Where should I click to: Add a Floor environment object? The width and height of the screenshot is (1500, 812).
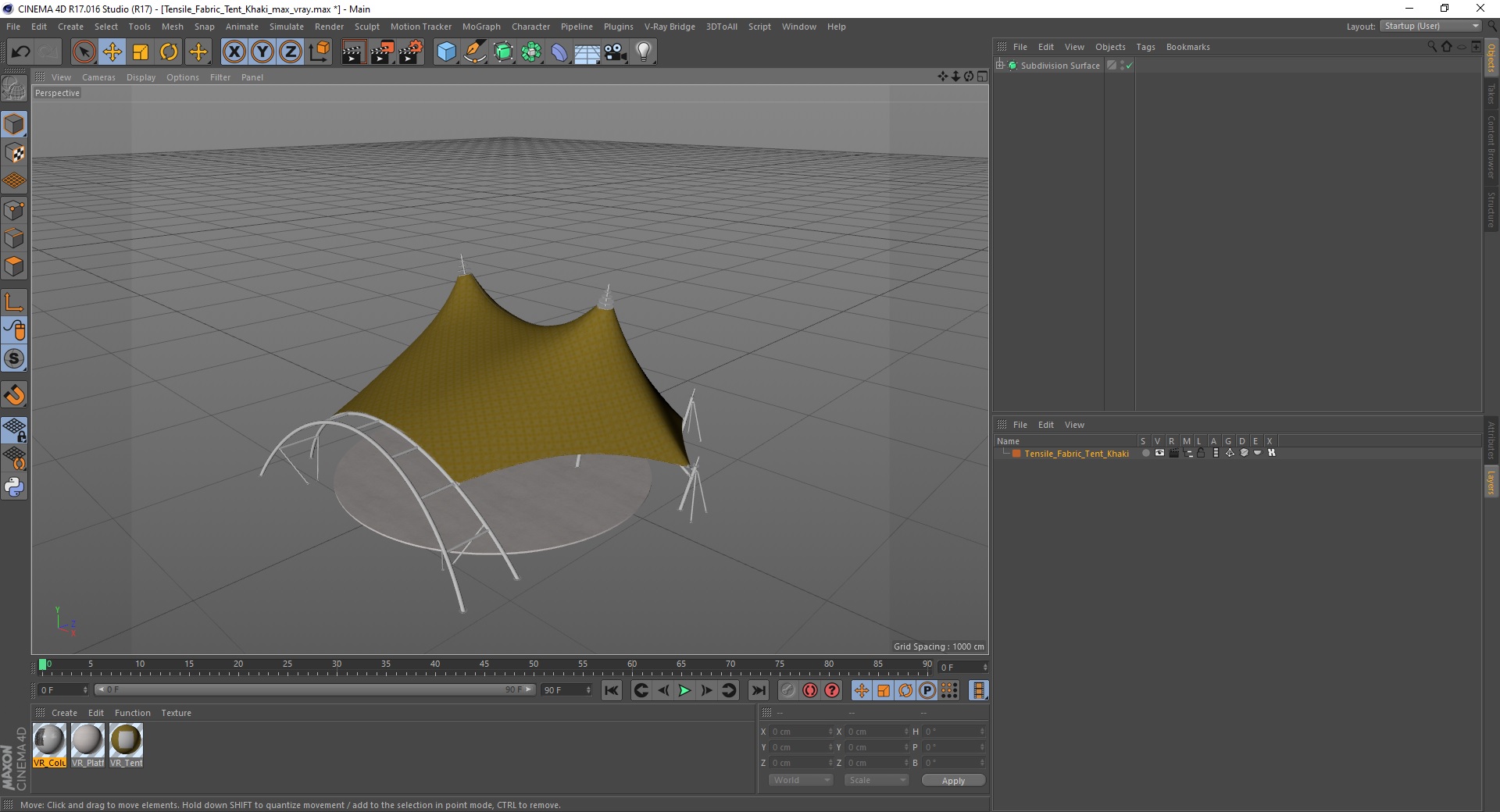tap(587, 52)
